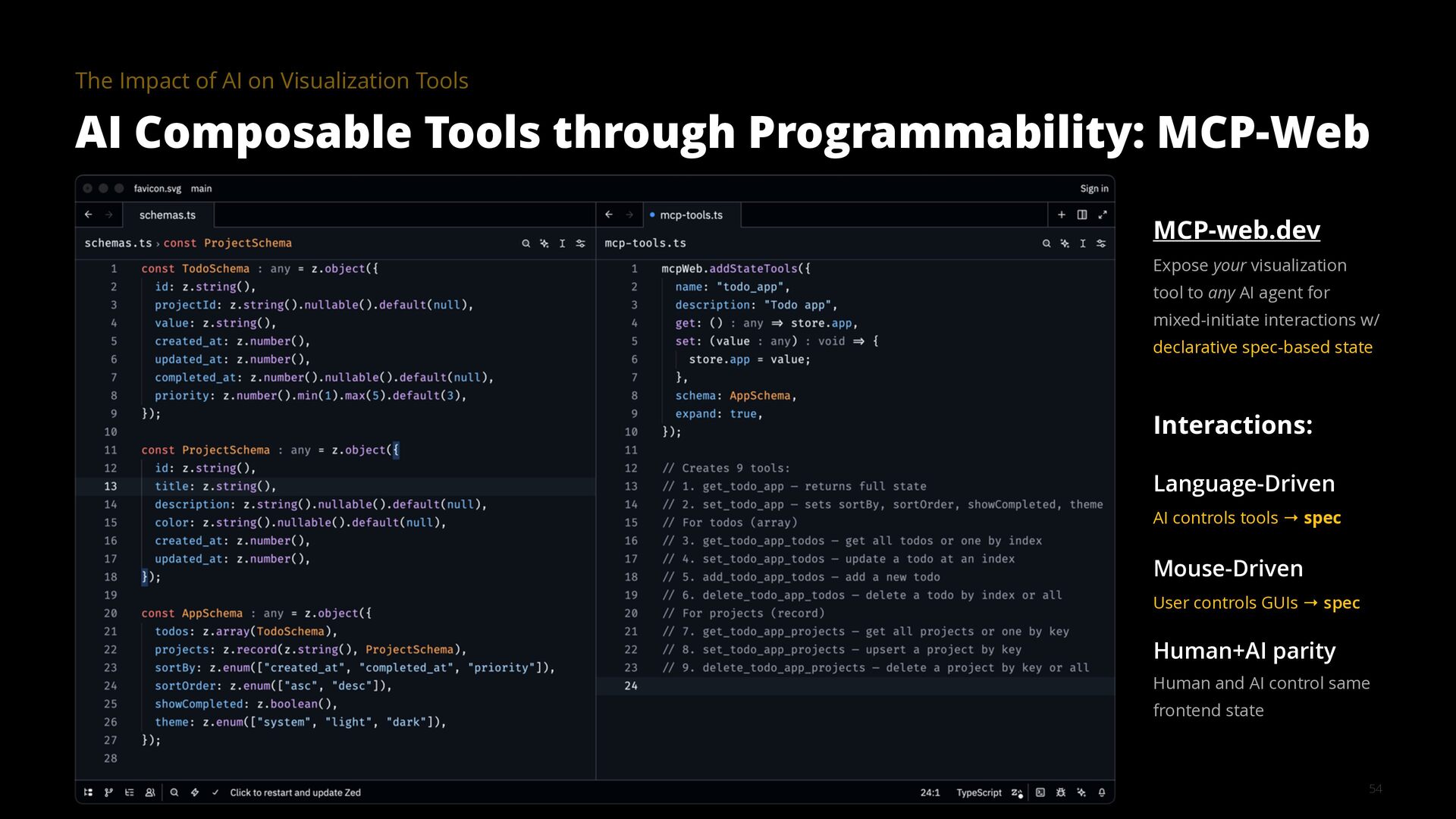Click the project search magnifier in status bar
Viewport: 1456px width, 819px height.
[174, 792]
